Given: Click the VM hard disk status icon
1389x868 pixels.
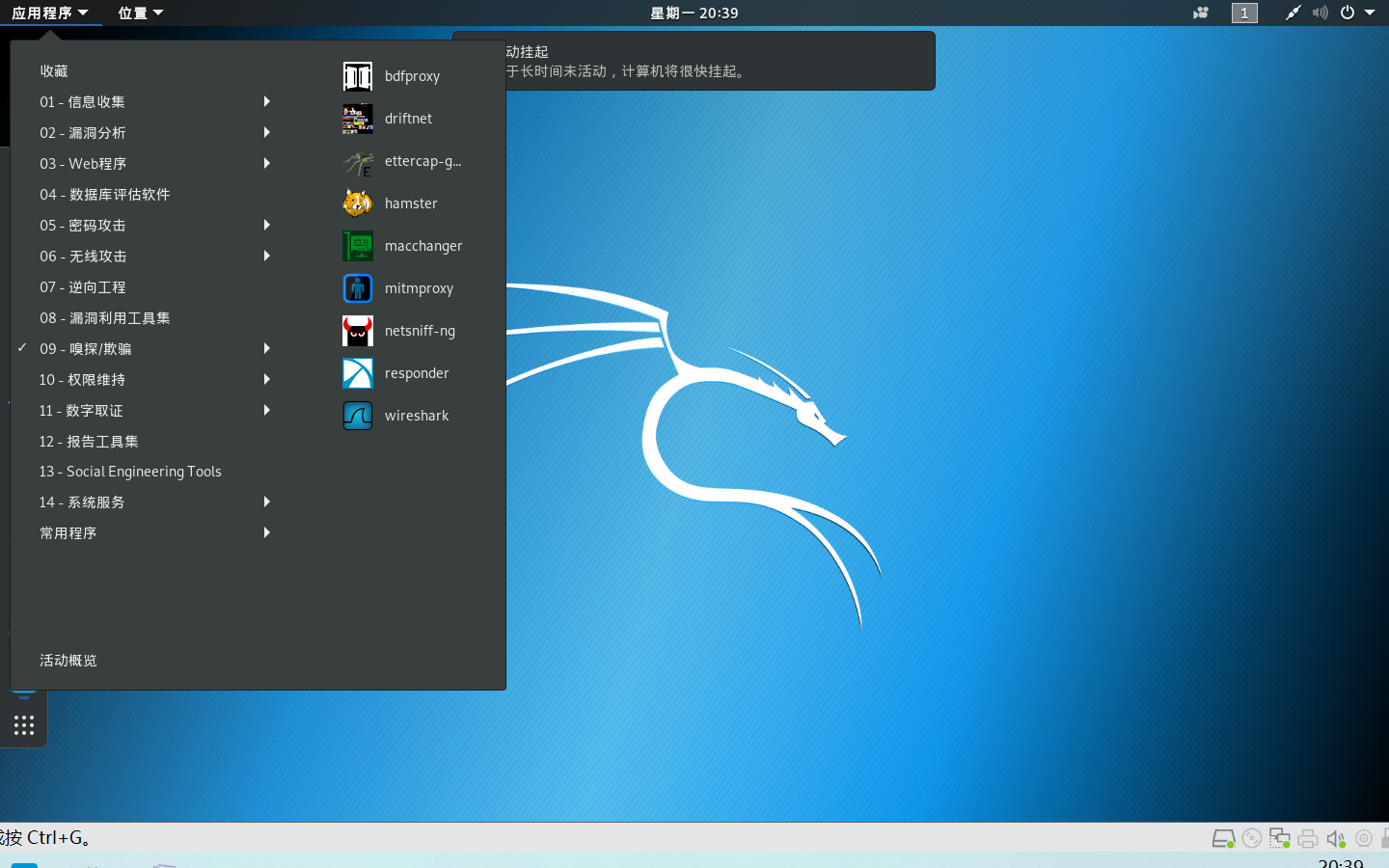Looking at the screenshot, I should coord(1223,838).
